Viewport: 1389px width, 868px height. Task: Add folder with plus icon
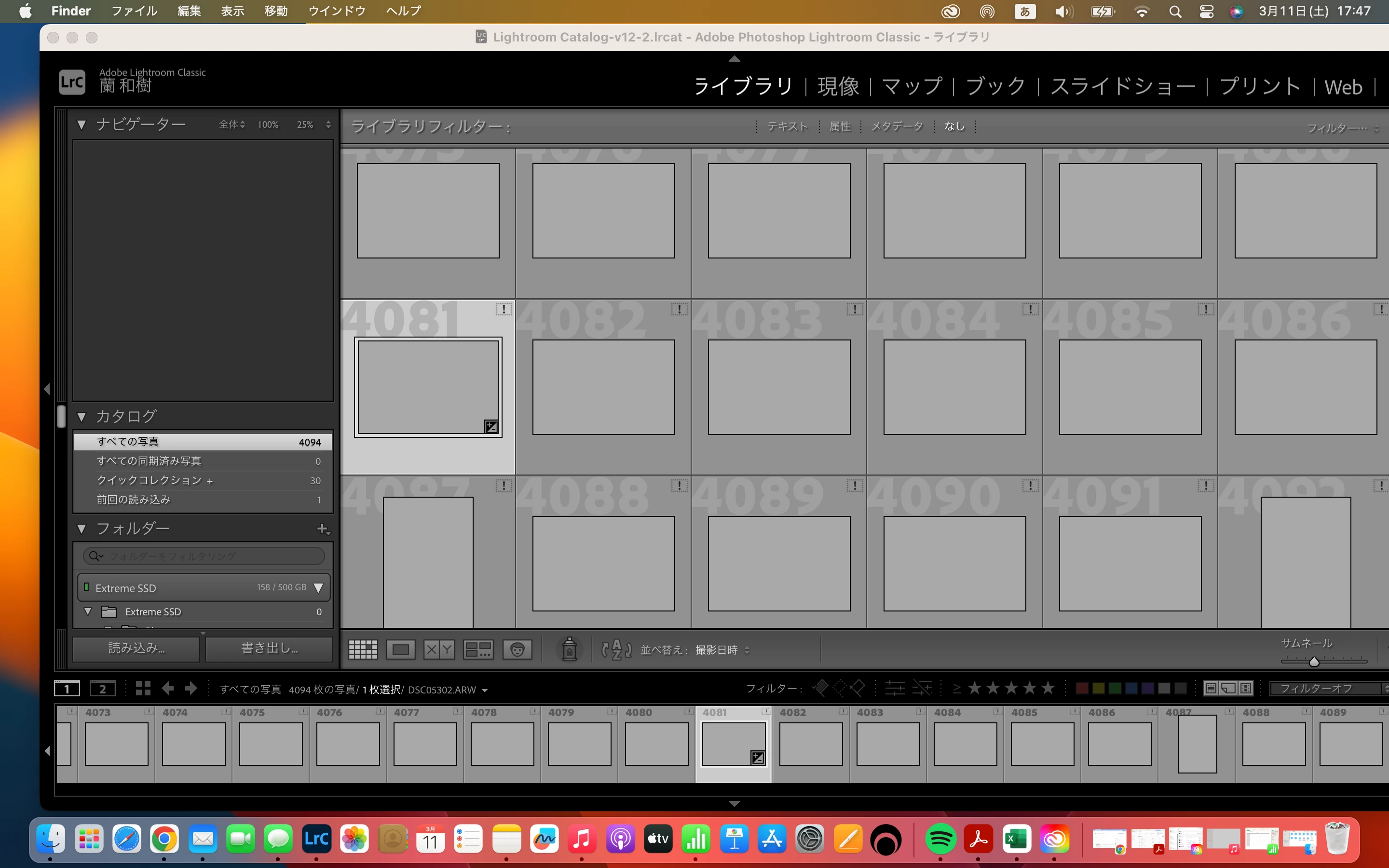pyautogui.click(x=323, y=529)
